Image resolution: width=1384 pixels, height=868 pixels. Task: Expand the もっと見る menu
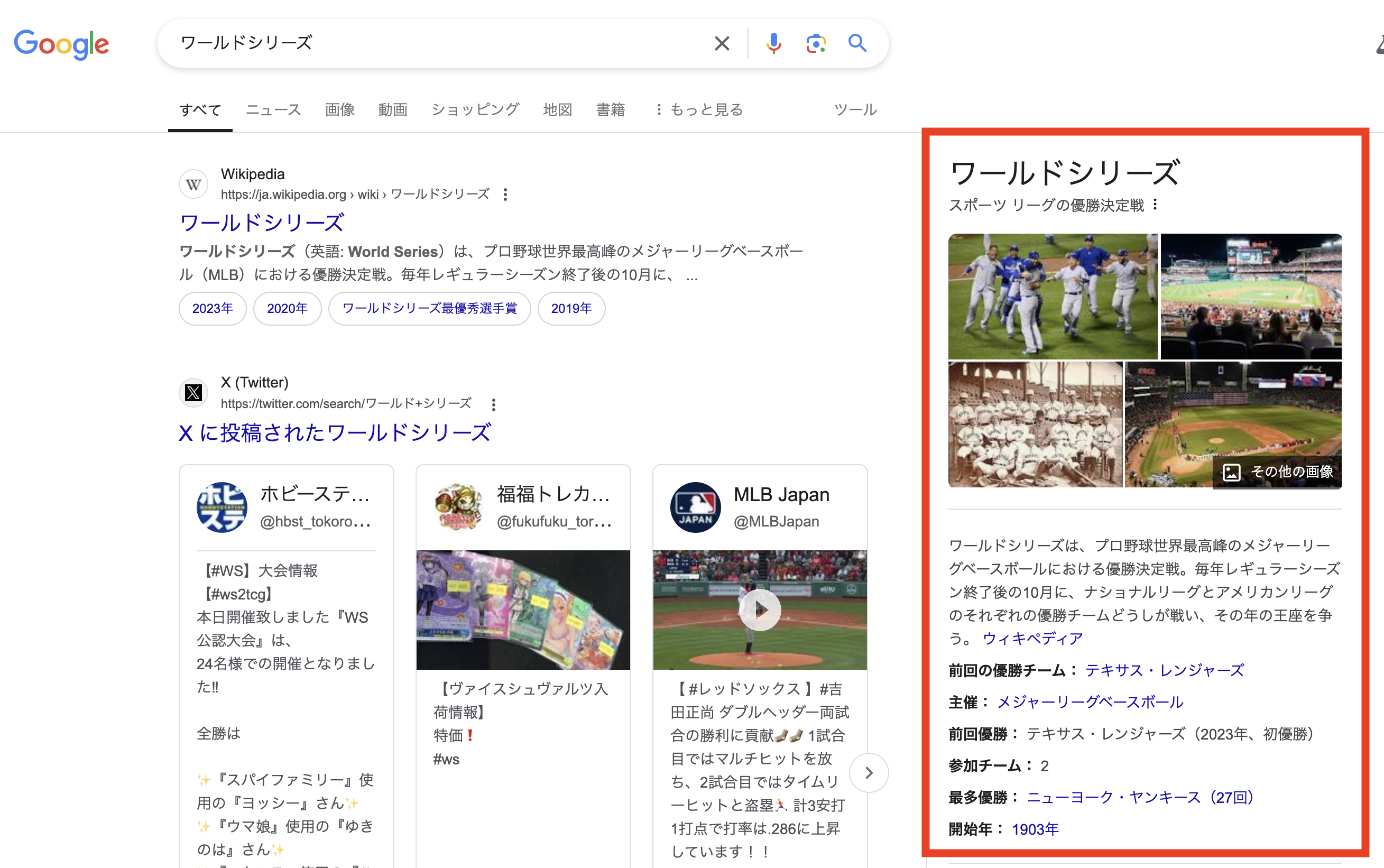699,109
